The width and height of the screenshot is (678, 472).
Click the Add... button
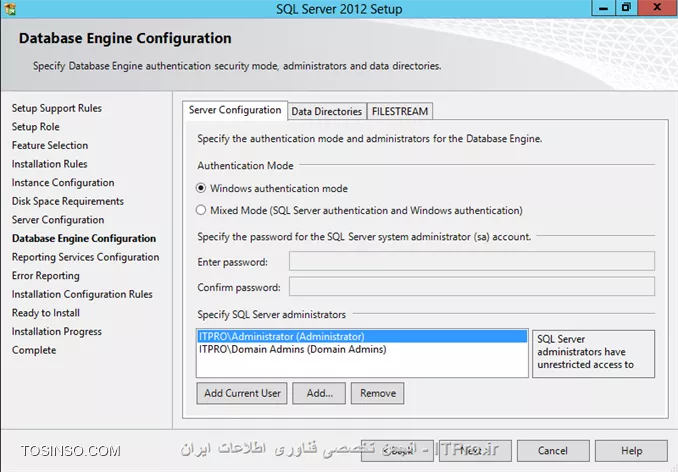[x=319, y=393]
